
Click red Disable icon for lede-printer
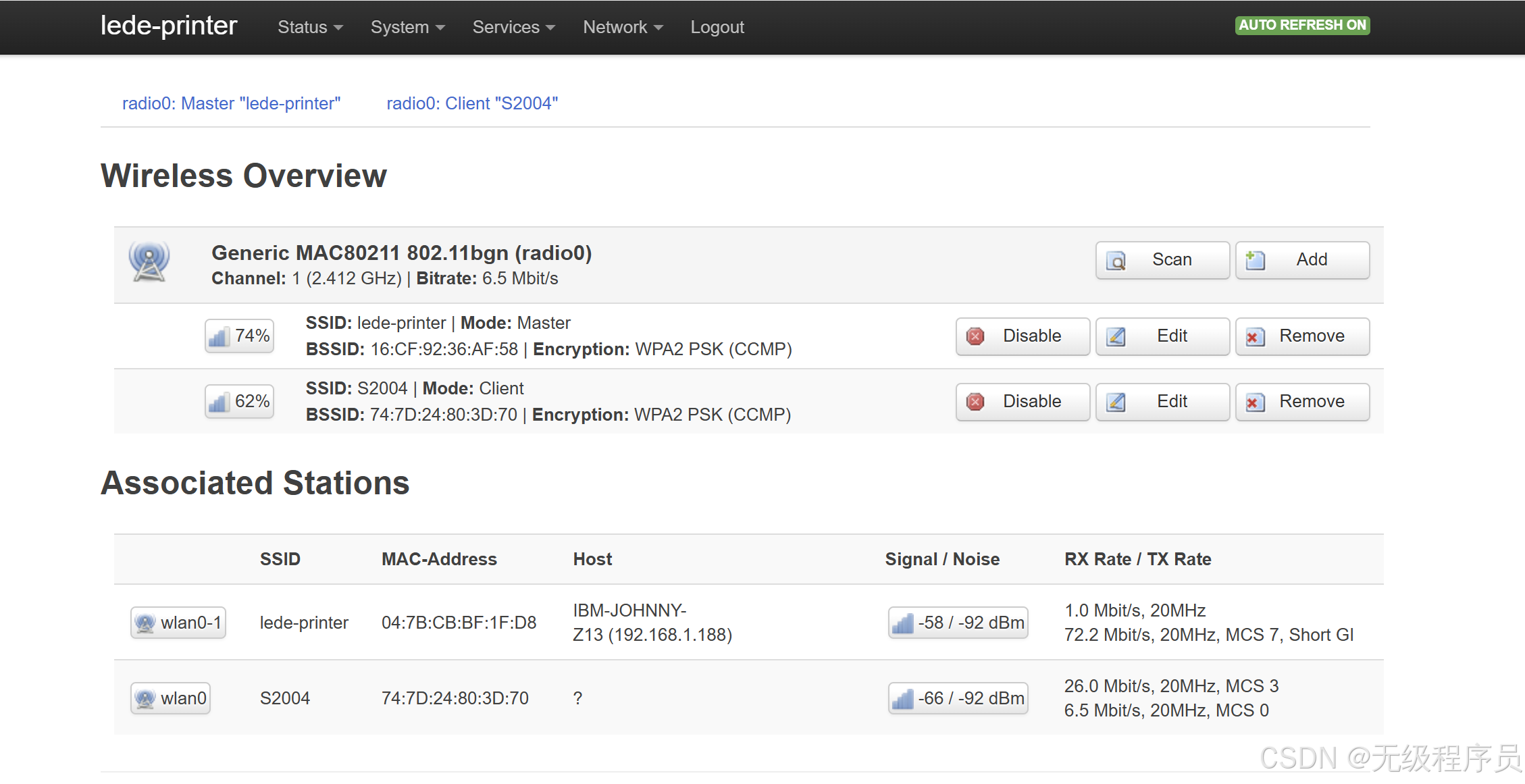(975, 336)
